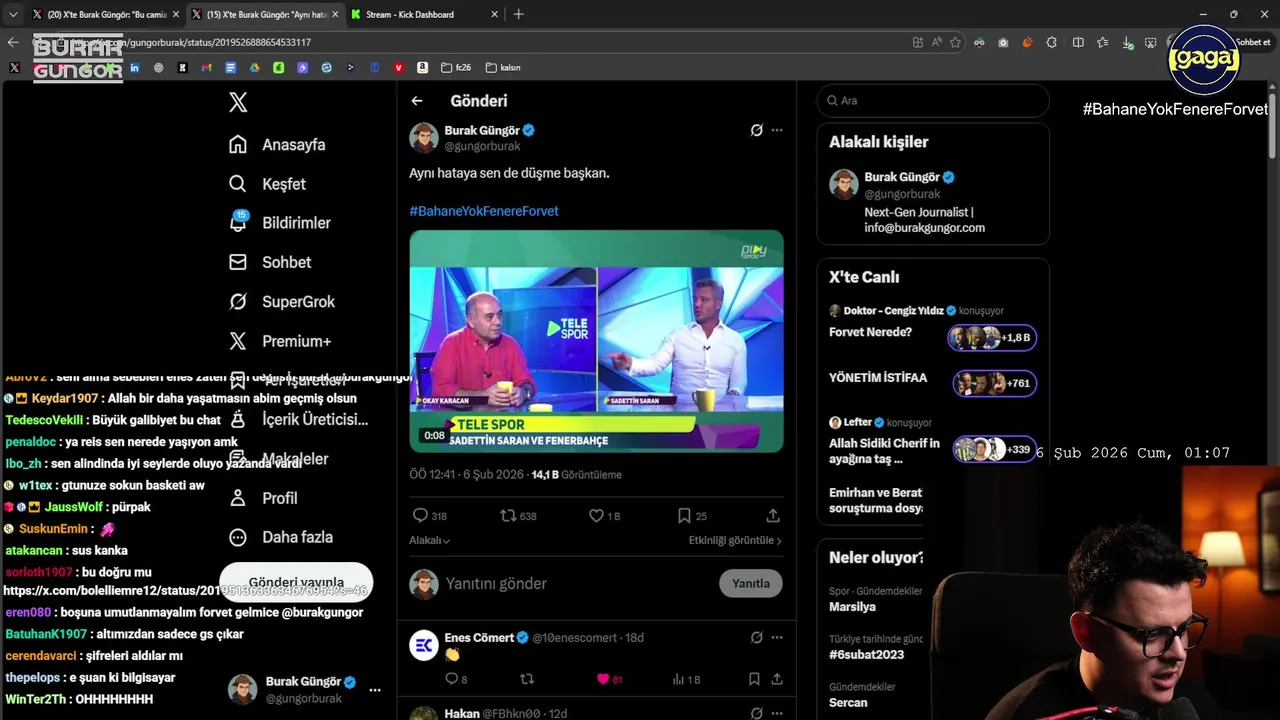
Task: Open Keşfet explore page
Action: [267, 184]
